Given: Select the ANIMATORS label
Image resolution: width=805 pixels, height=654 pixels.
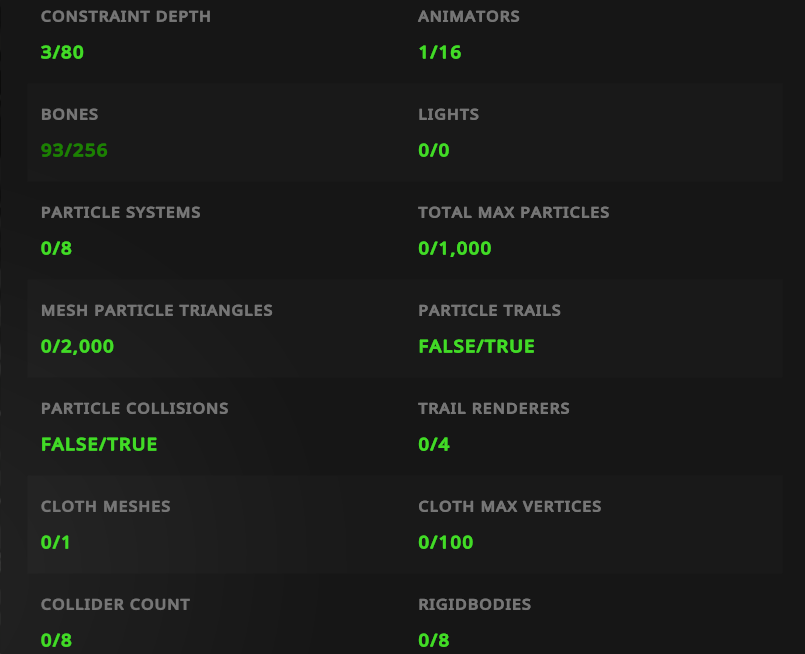Looking at the screenshot, I should 469,16.
